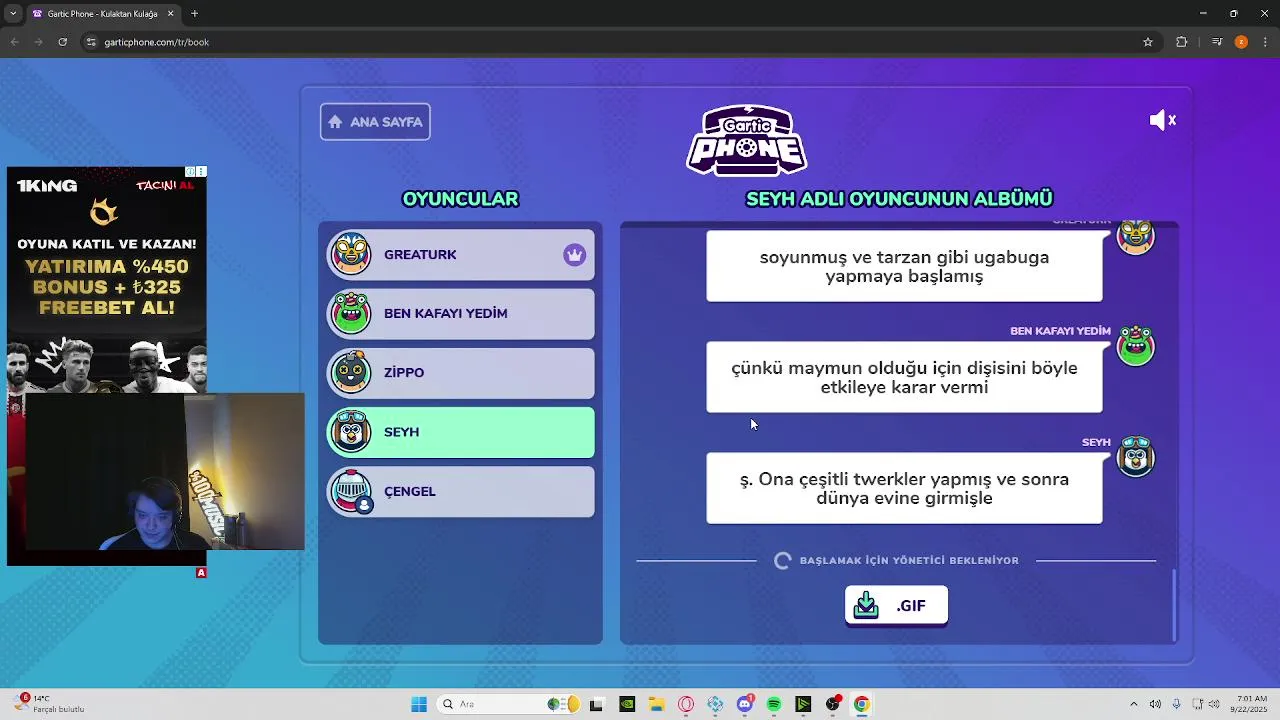Select player ÇENGEL in the list
Image resolution: width=1280 pixels, height=720 pixels.
(x=461, y=491)
